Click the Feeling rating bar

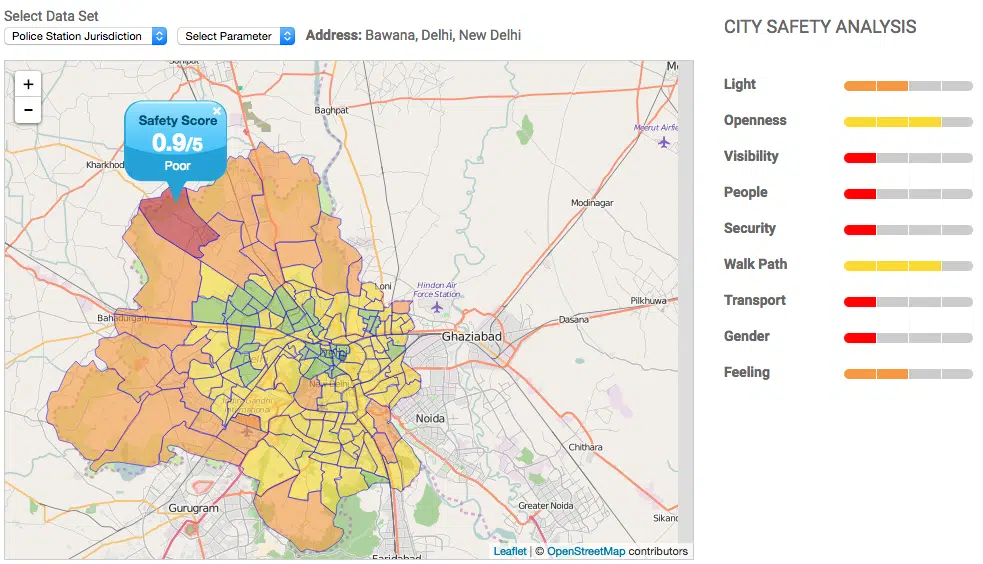[x=908, y=374]
